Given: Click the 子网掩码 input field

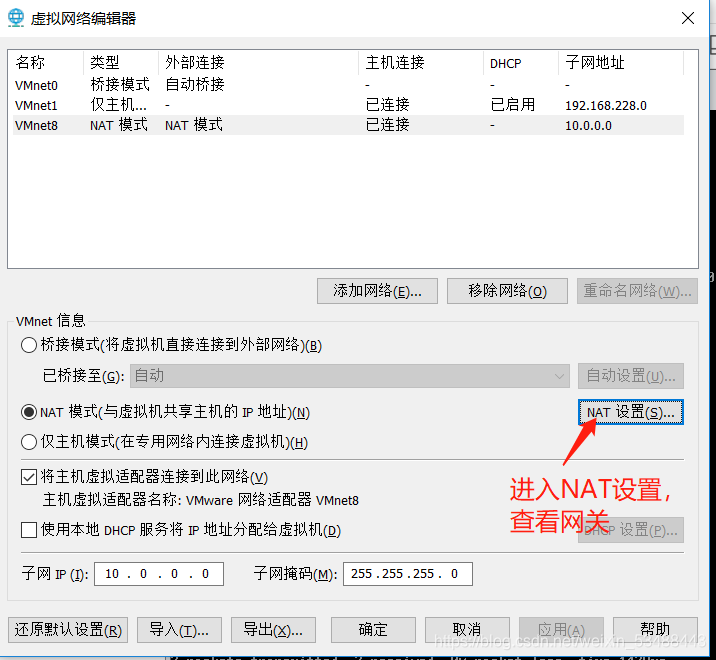Looking at the screenshot, I should [x=408, y=574].
